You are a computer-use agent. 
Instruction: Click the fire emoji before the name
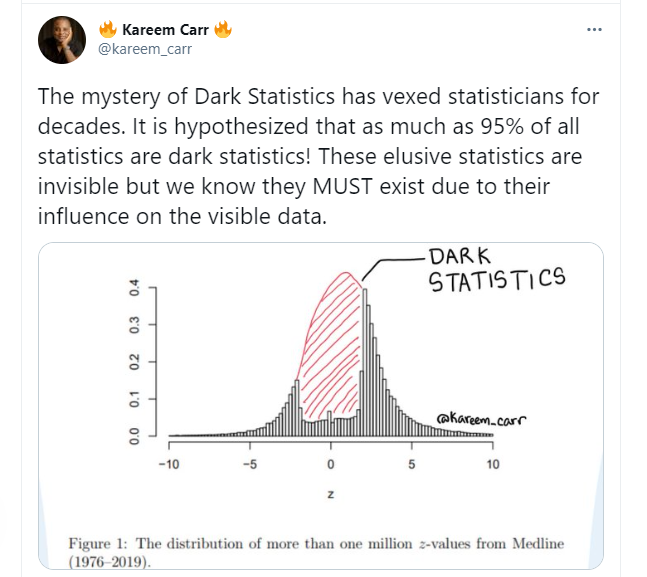point(107,29)
